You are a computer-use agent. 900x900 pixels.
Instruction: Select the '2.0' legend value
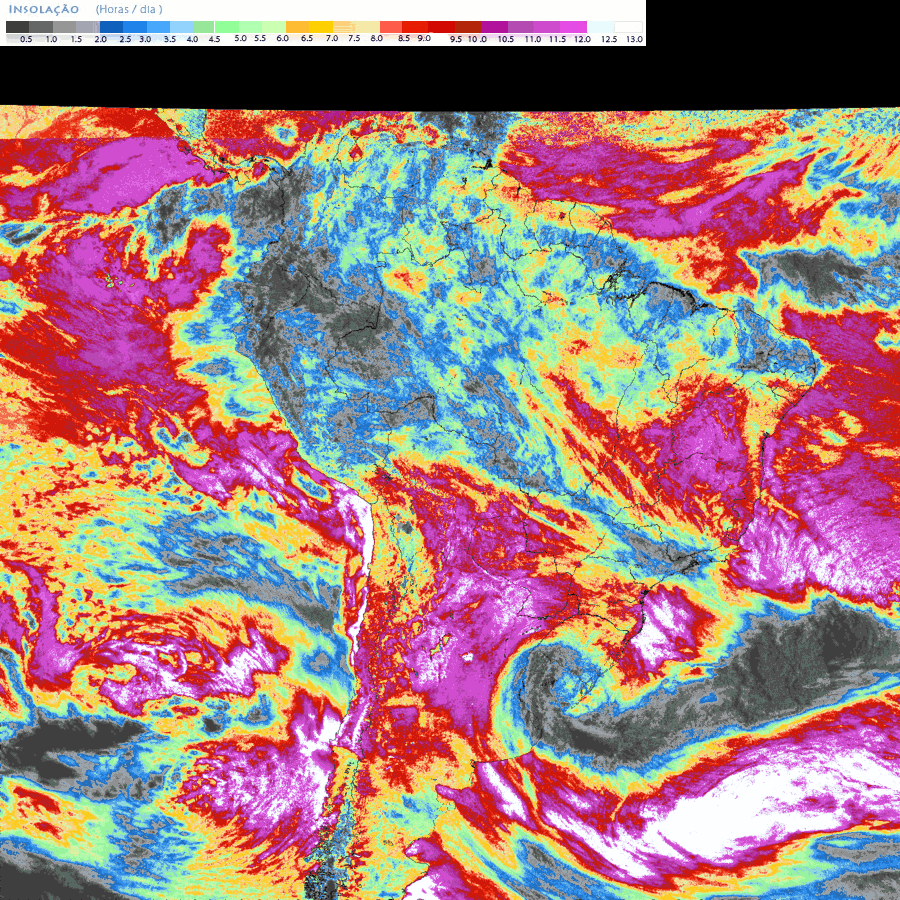point(100,39)
